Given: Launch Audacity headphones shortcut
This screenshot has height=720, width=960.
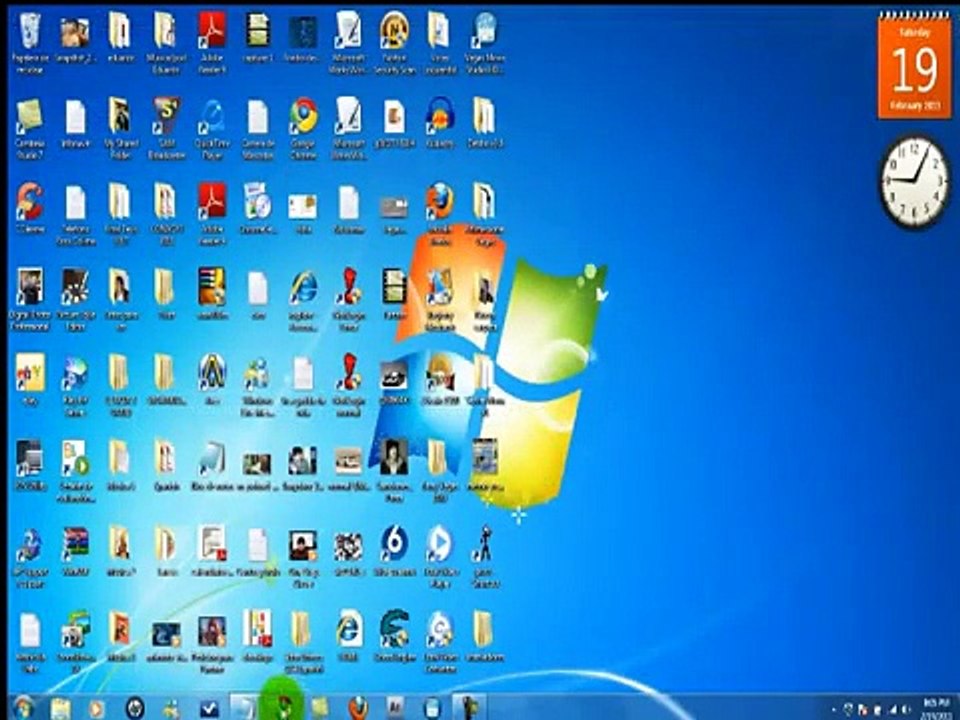Looking at the screenshot, I should (440, 122).
